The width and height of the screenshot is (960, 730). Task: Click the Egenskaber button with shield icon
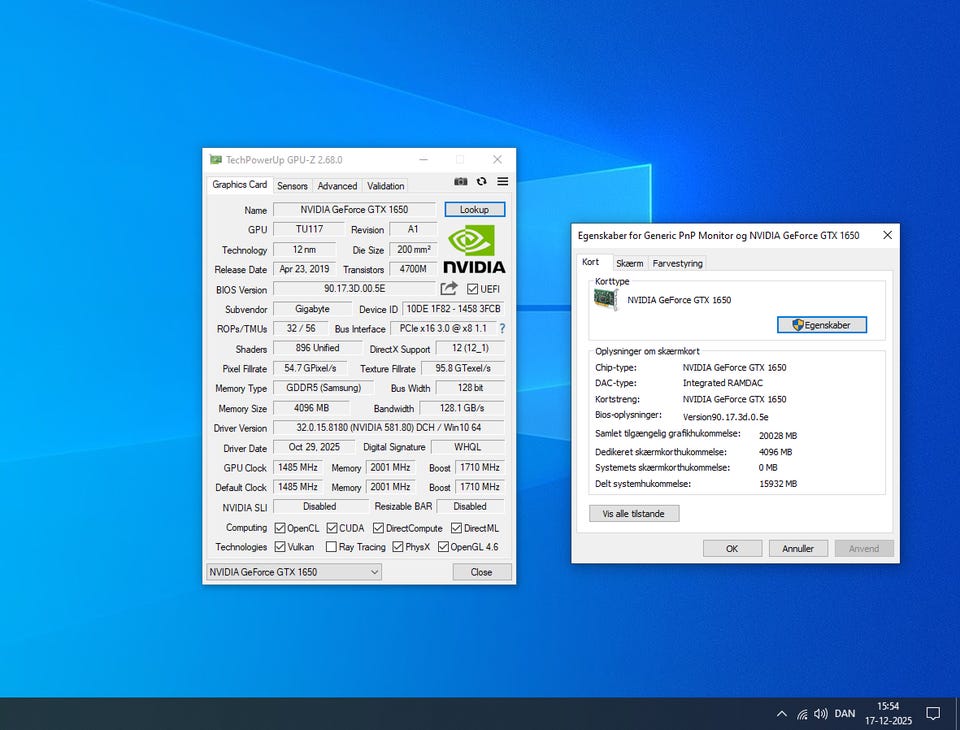821,325
